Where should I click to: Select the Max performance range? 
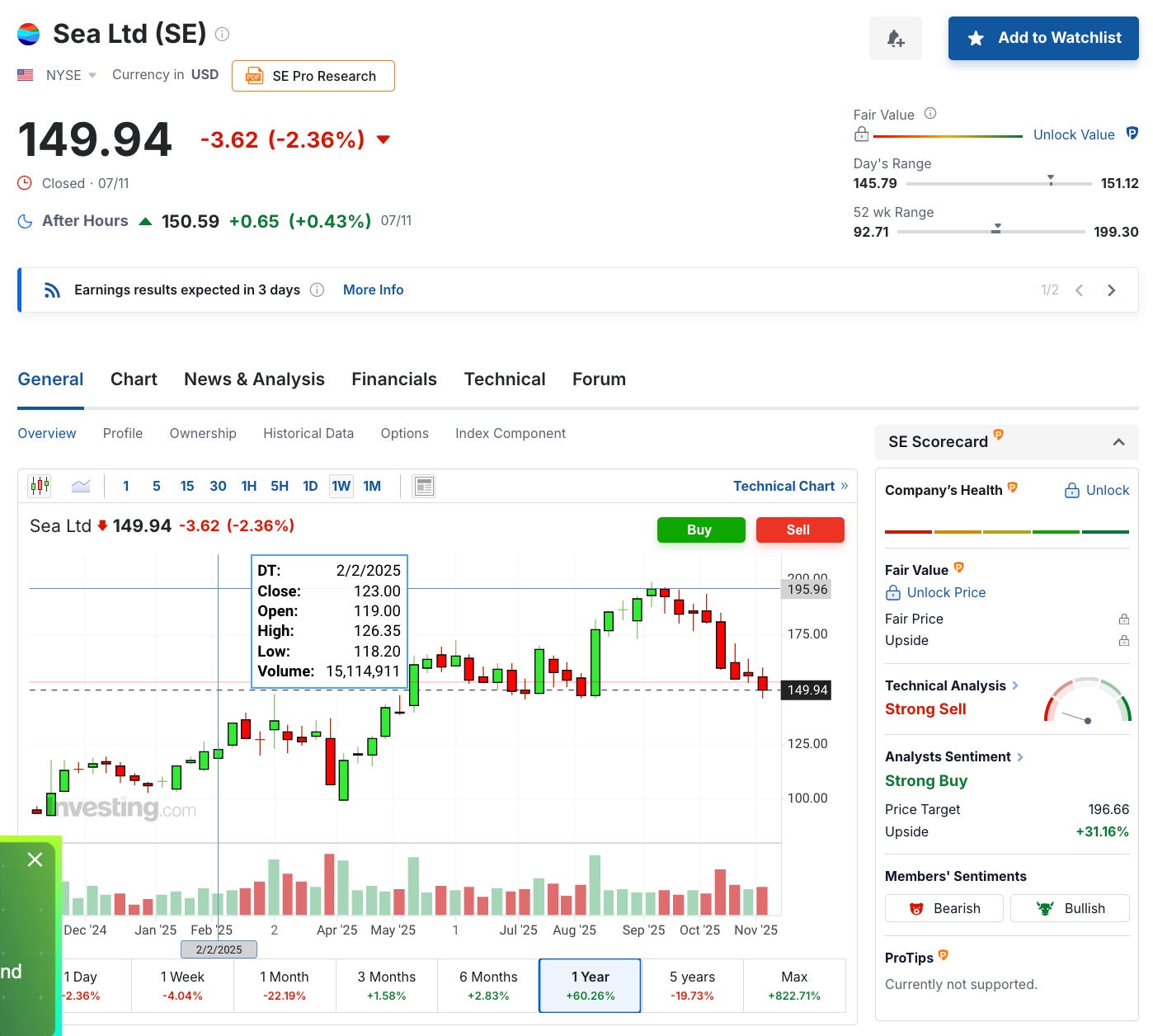794,986
